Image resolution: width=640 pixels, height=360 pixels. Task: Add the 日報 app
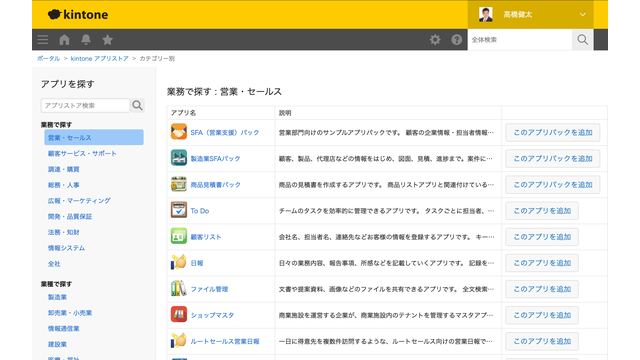click(x=542, y=263)
